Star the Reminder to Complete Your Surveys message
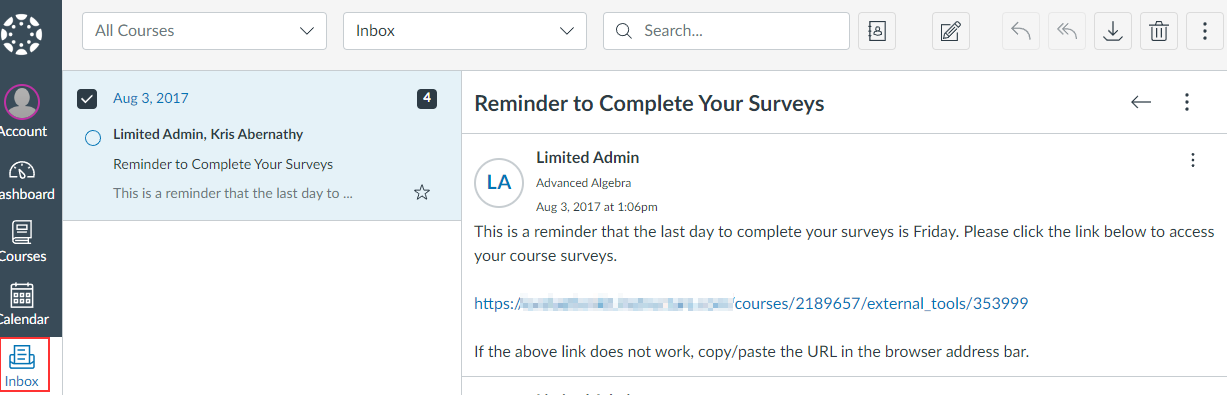Screen dimensions: 1227x395 [x=422, y=192]
